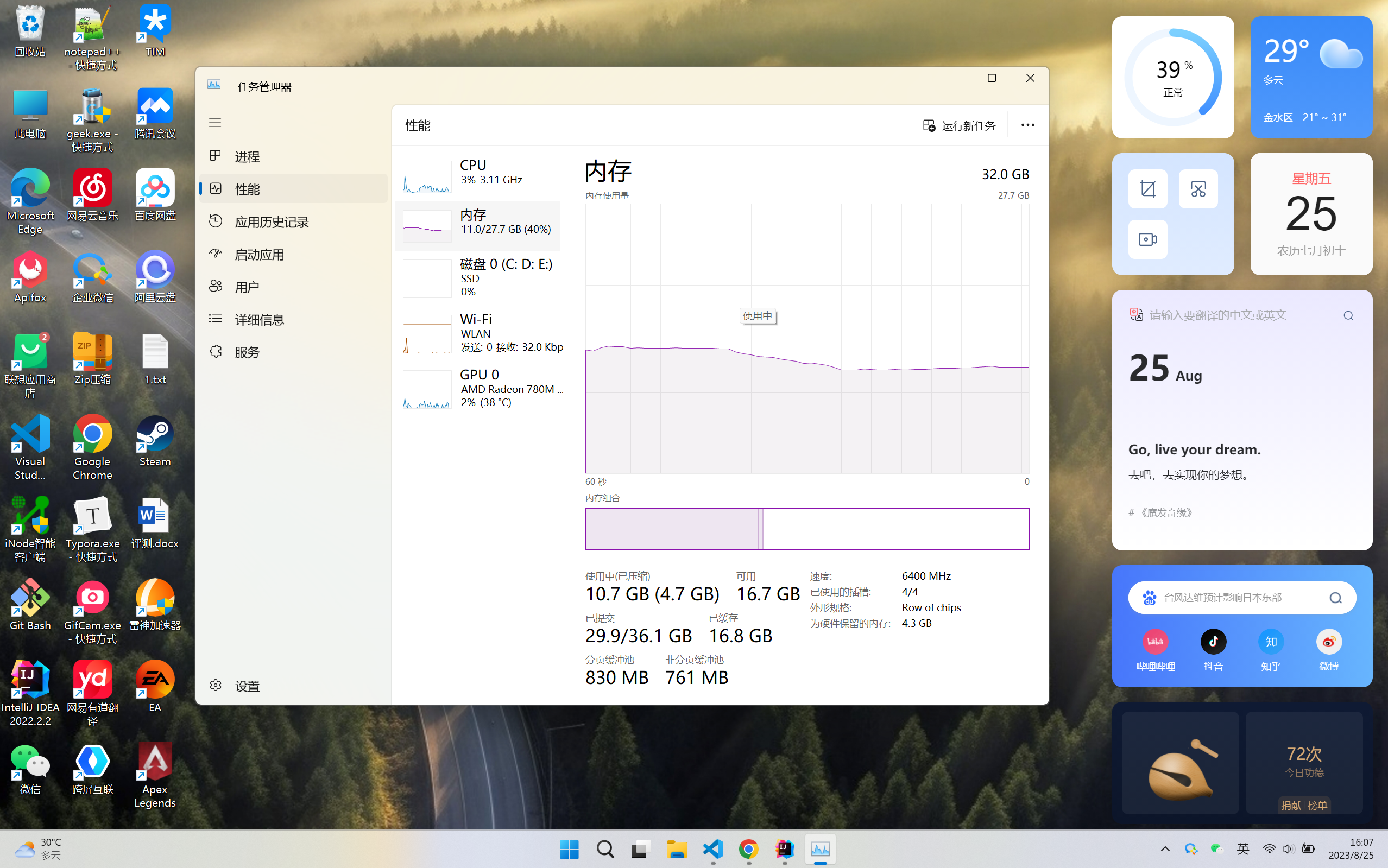Select the 性能 (Performance) page
Image resolution: width=1388 pixels, height=868 pixels.
click(x=293, y=189)
